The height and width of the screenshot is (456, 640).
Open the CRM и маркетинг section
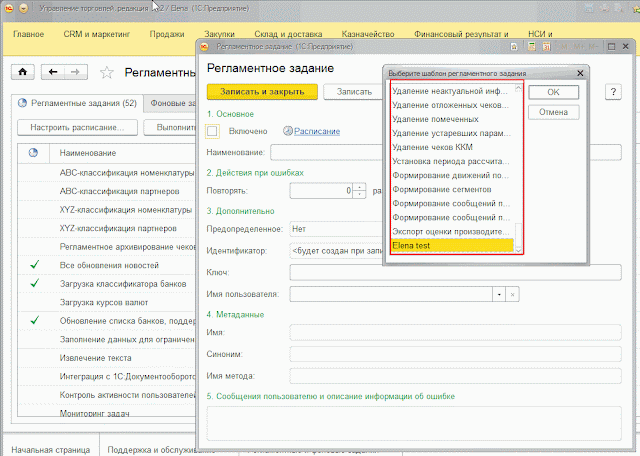(97, 34)
